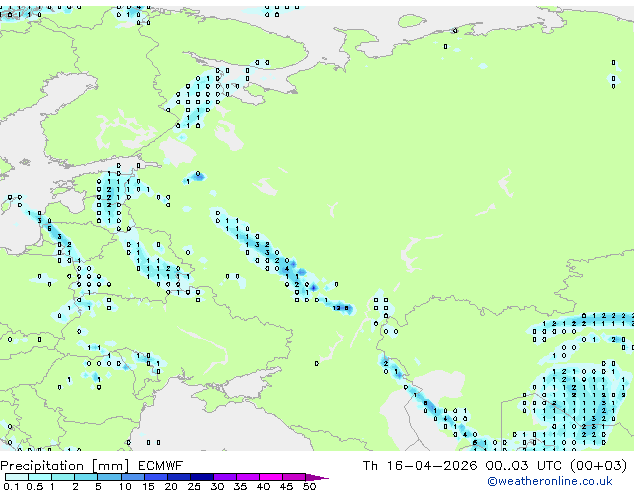Image resolution: width=634 pixels, height=490 pixels.
Task: Click the '50' legend scale value
Action: (310, 486)
